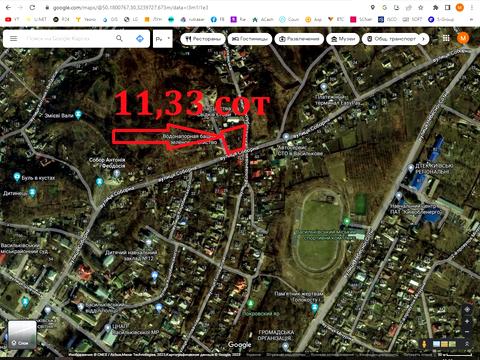Open the Слои layers thumbnail
This screenshot has height=360, width=480.
click(22, 335)
